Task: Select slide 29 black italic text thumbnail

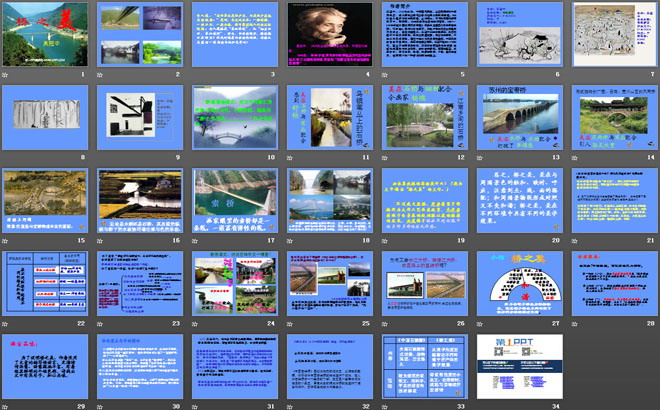Action: [45, 367]
